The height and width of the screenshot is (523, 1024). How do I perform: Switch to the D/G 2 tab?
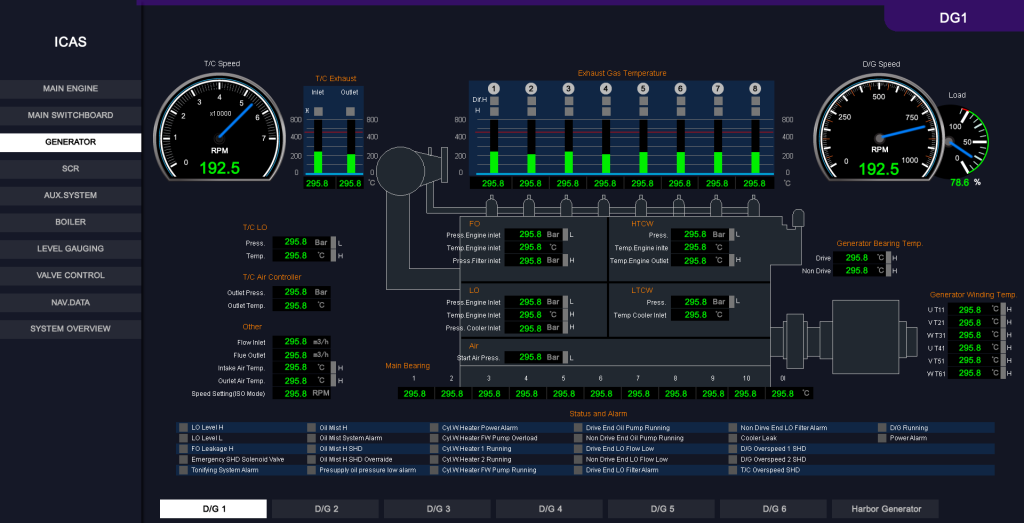click(326, 509)
